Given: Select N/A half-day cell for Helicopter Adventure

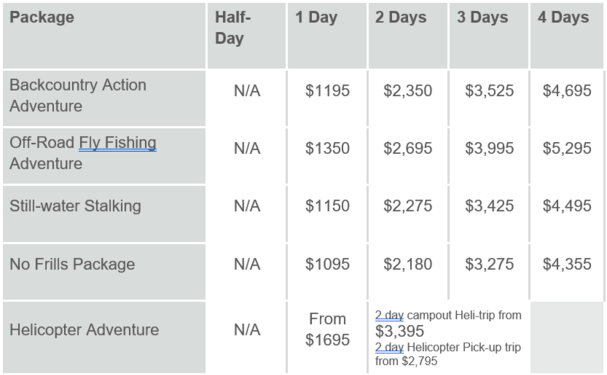Looking at the screenshot, I should (x=247, y=330).
